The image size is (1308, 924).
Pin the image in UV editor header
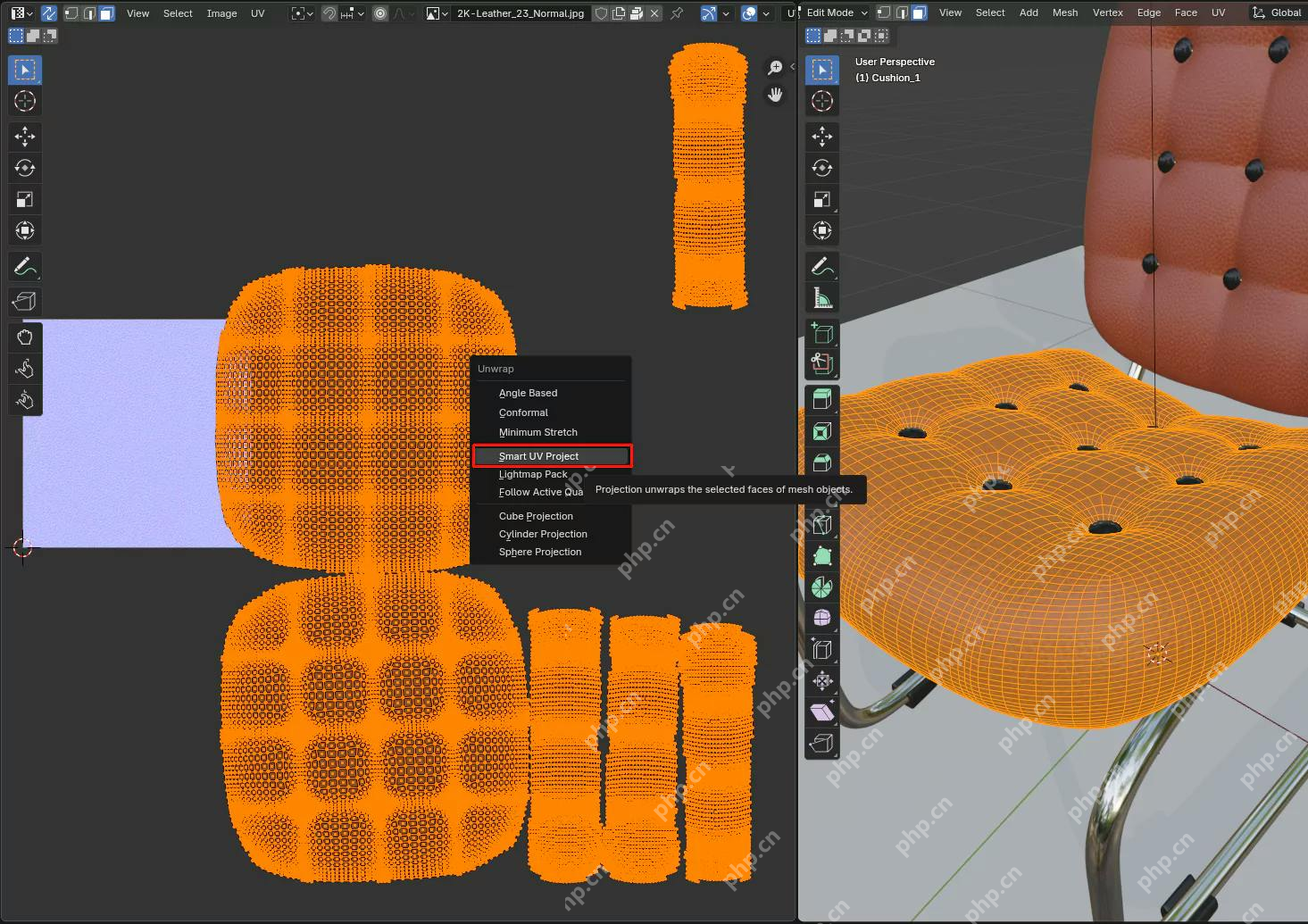[x=677, y=13]
